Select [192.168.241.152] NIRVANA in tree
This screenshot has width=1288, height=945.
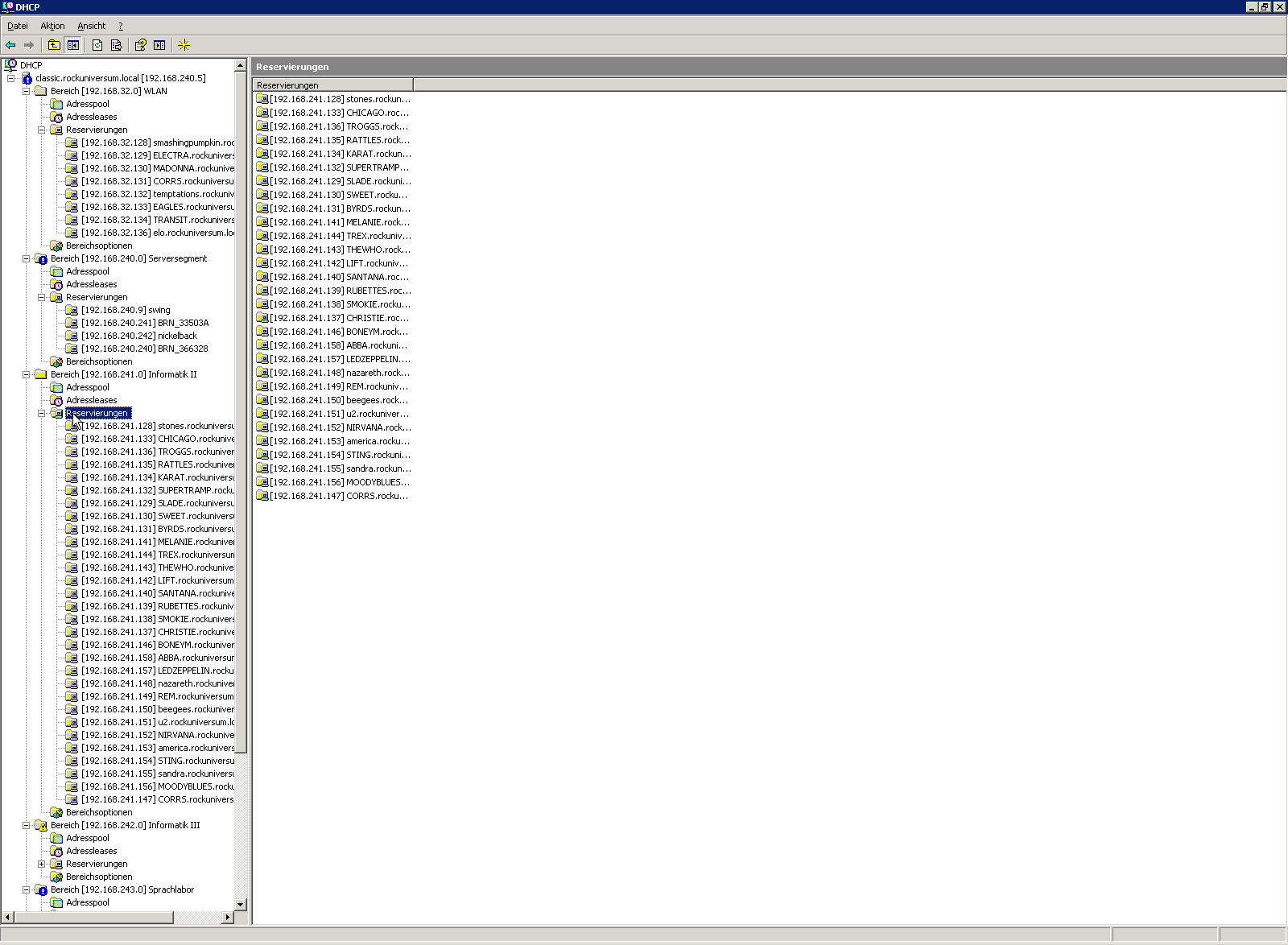pos(157,735)
